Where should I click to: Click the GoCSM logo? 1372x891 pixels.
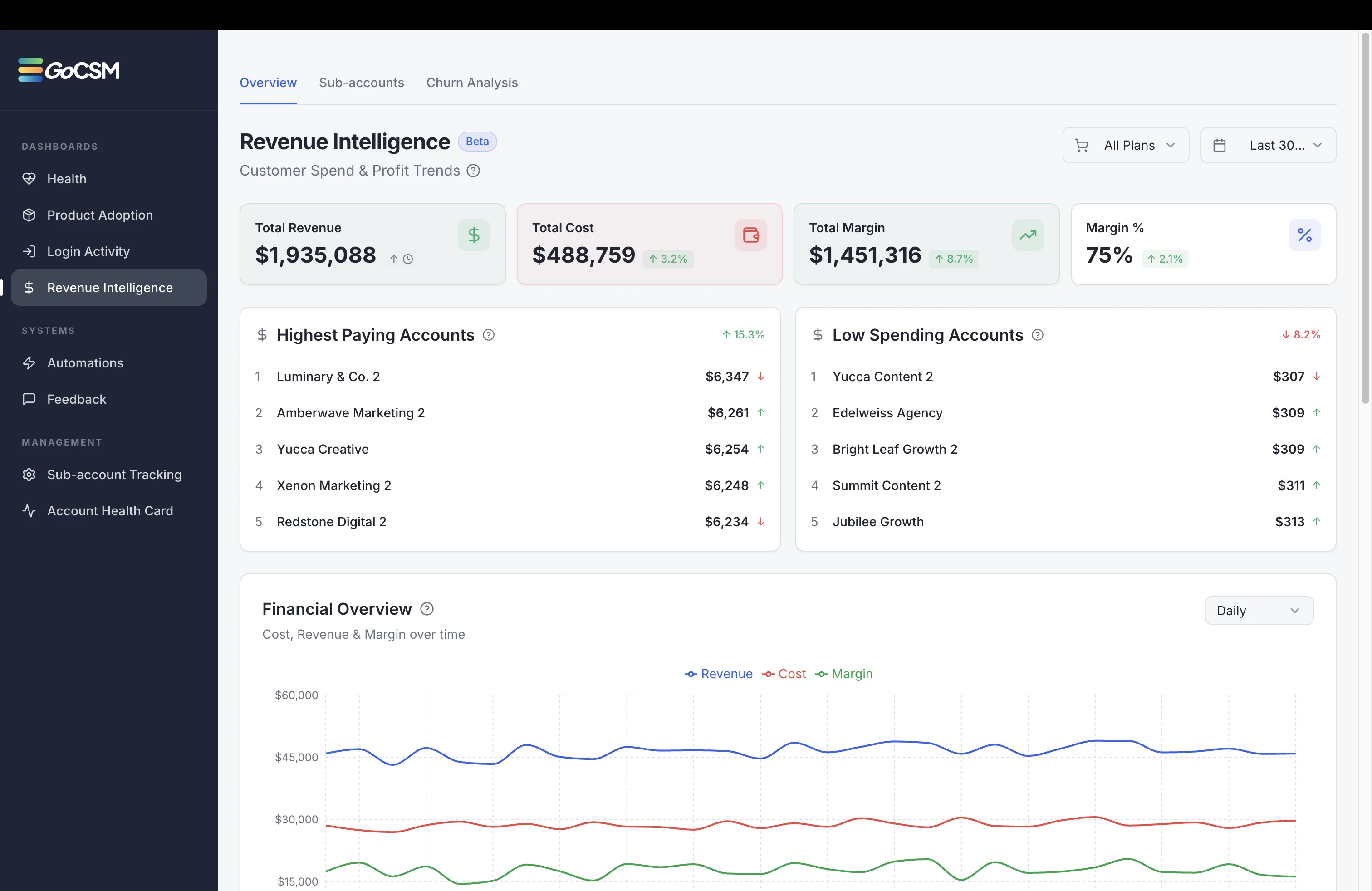pos(69,70)
